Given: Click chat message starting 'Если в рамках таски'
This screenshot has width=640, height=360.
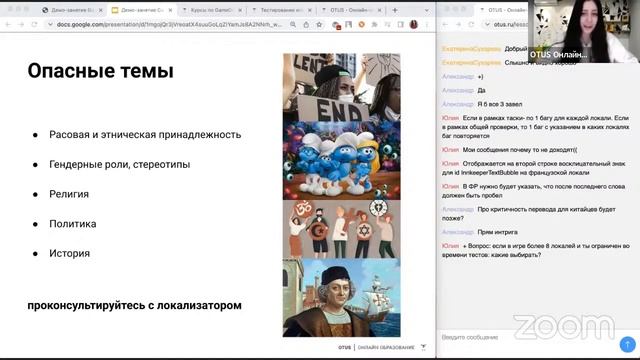Looking at the screenshot, I should [536, 127].
